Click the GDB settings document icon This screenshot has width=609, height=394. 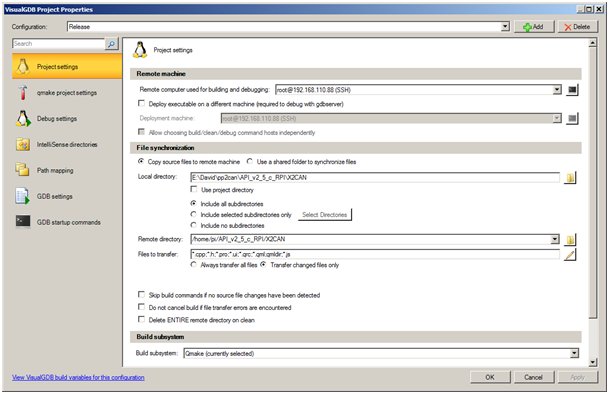click(x=23, y=196)
